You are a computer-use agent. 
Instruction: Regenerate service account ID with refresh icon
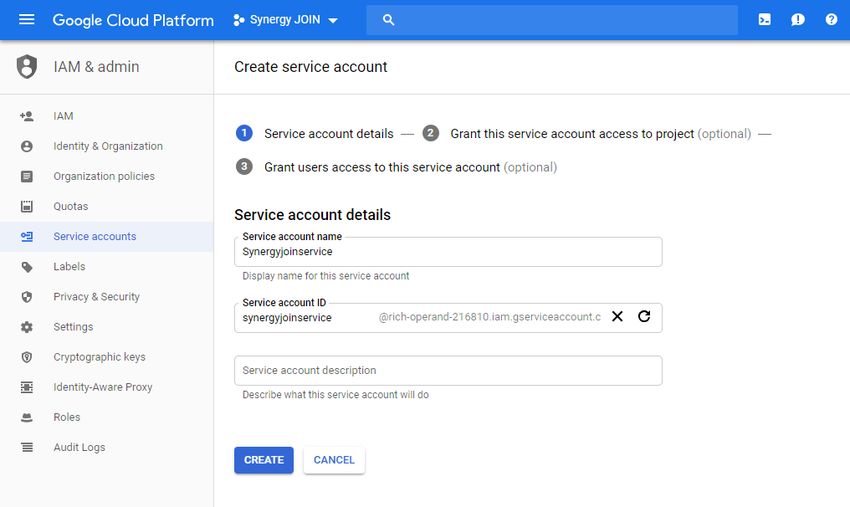pyautogui.click(x=644, y=316)
